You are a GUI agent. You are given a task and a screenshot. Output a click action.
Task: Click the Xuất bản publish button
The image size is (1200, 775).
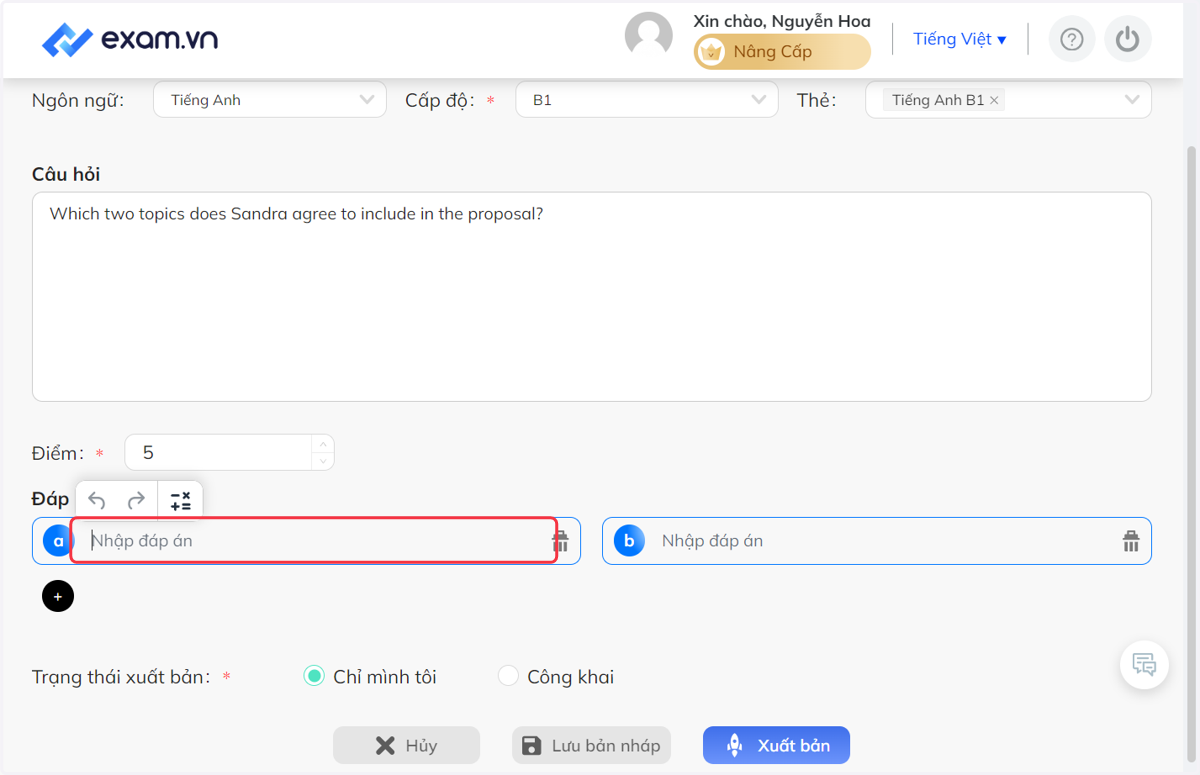[x=776, y=745]
